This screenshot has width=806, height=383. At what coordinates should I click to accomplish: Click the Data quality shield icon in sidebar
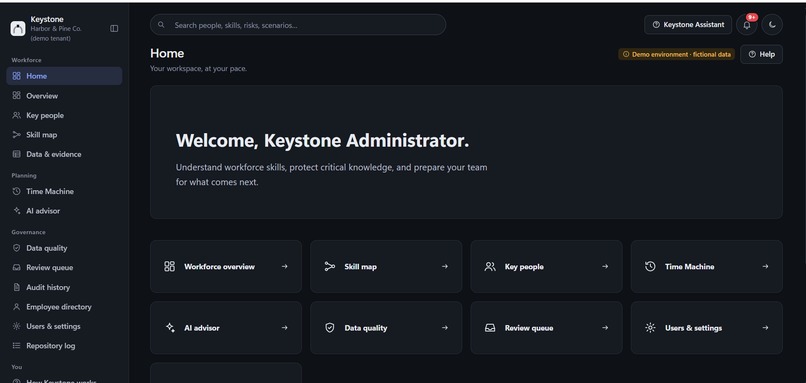tap(16, 248)
